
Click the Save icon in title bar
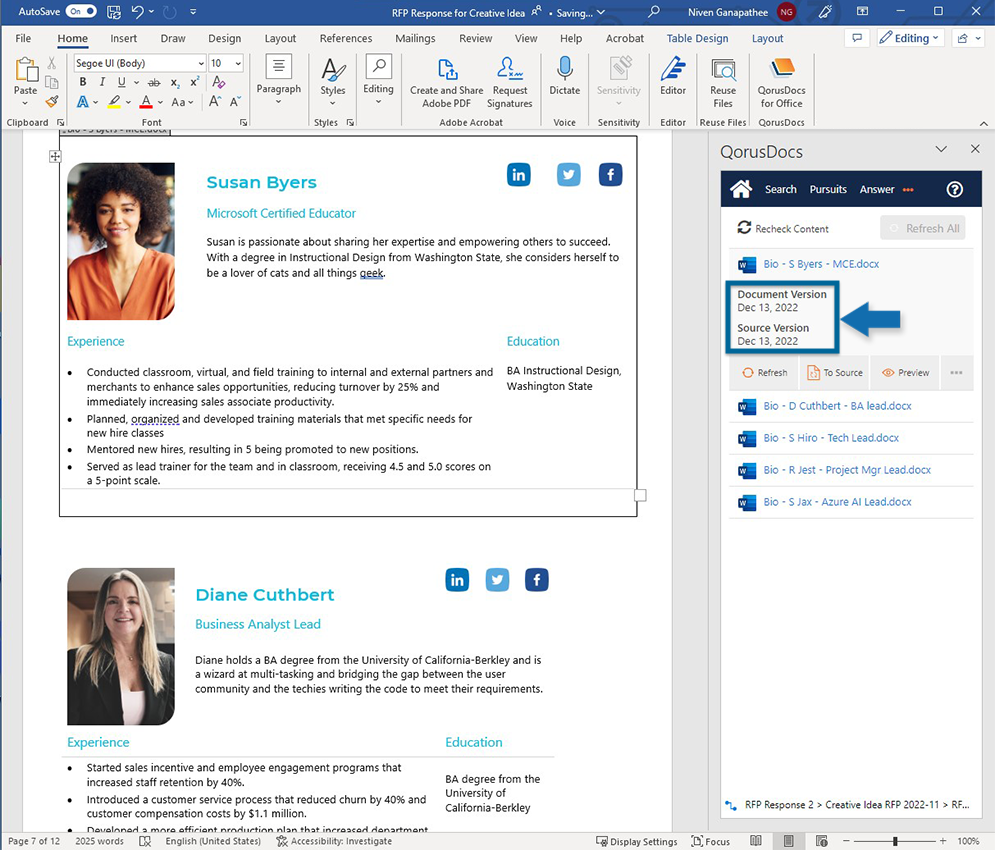click(114, 11)
